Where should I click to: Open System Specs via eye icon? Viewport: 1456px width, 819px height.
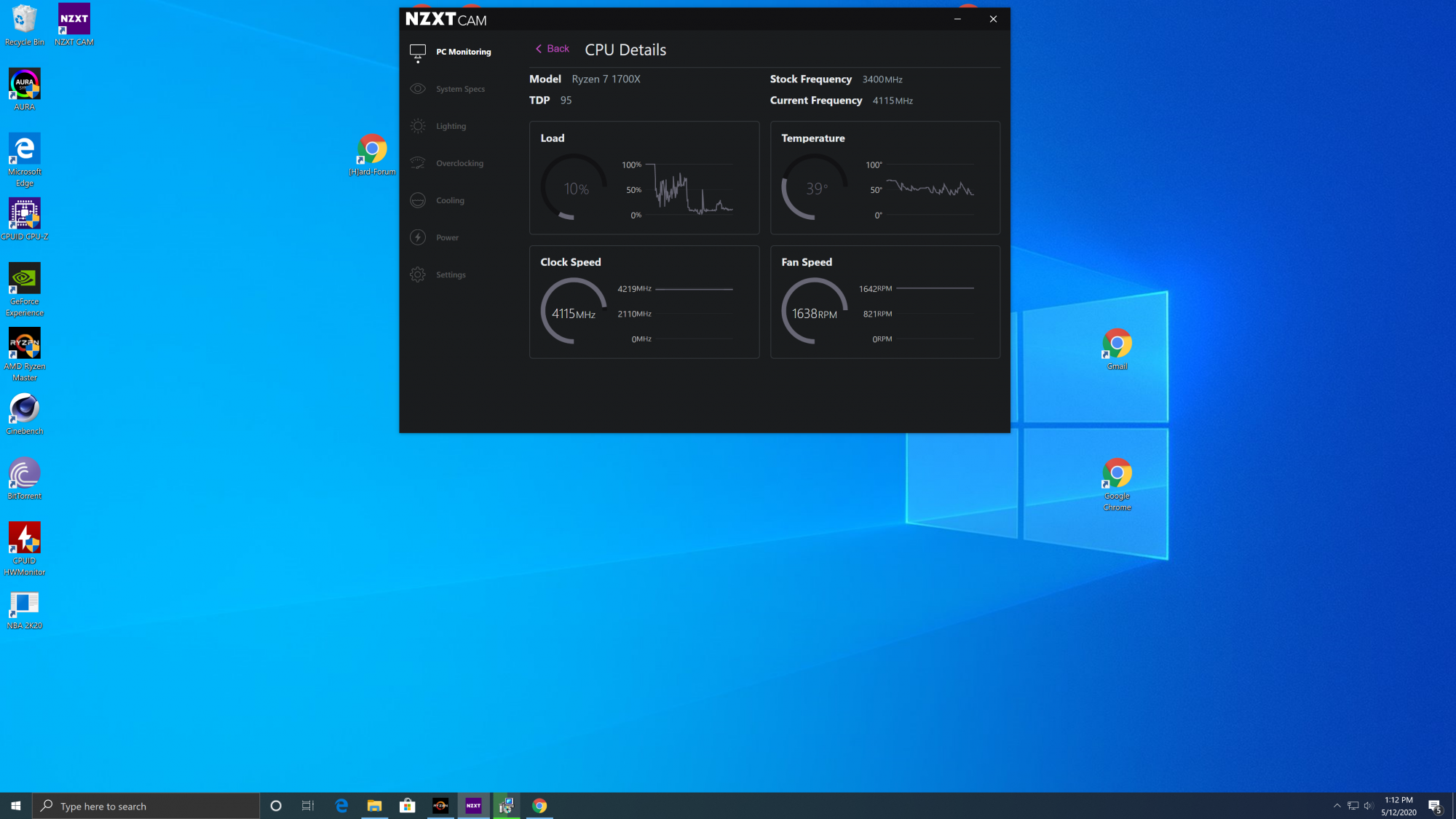click(418, 89)
